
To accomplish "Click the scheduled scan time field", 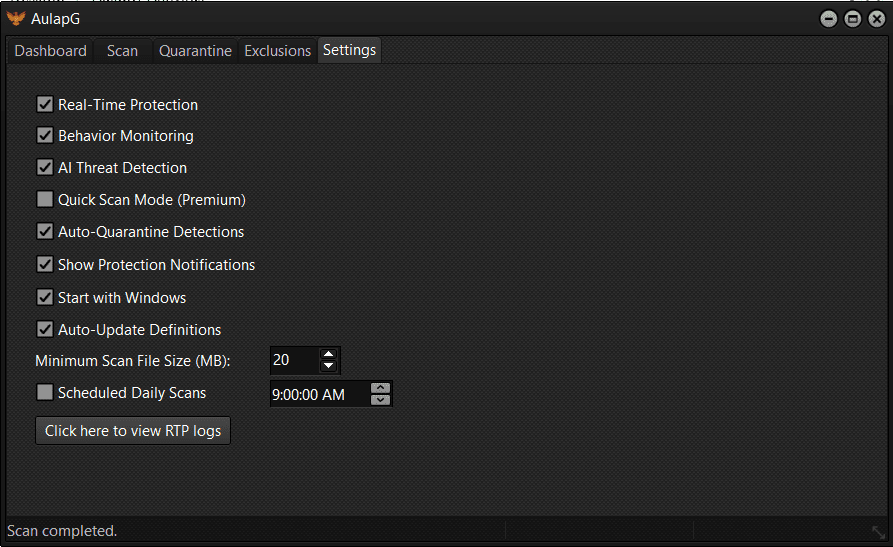I will point(318,394).
